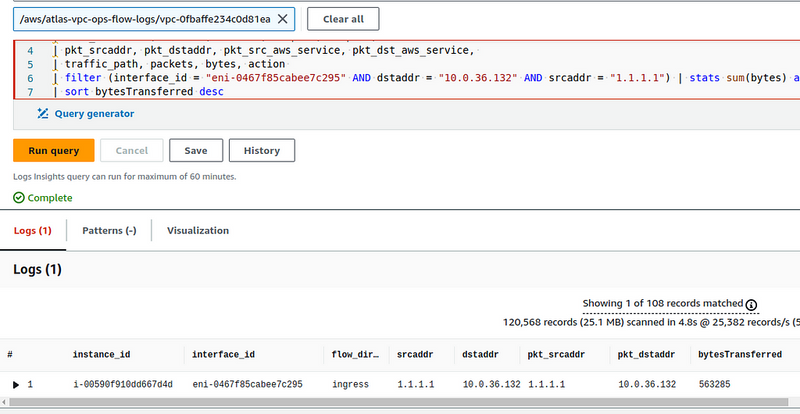
Task: Save the current query
Action: click(x=195, y=150)
